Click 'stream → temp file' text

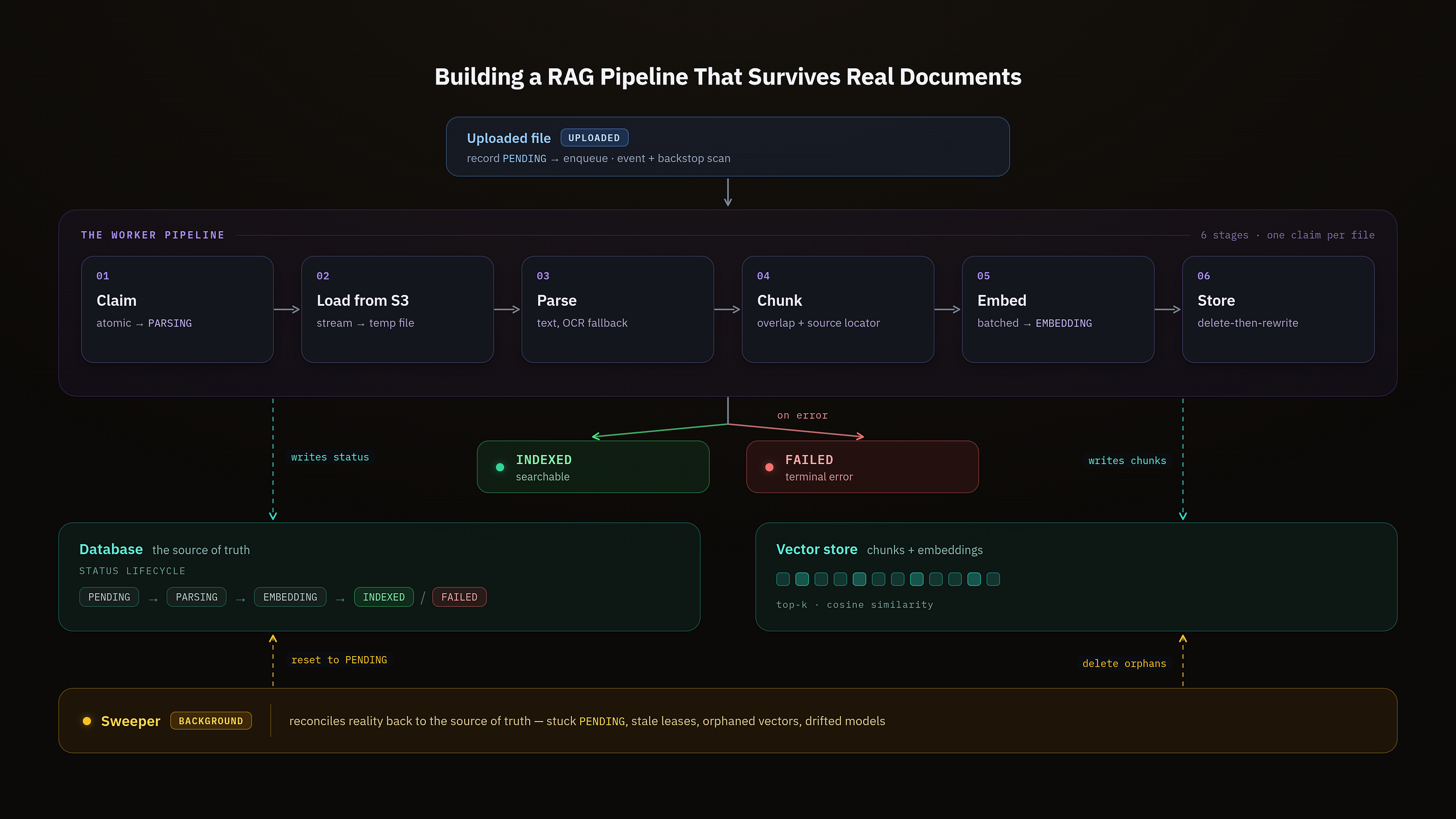click(x=365, y=324)
